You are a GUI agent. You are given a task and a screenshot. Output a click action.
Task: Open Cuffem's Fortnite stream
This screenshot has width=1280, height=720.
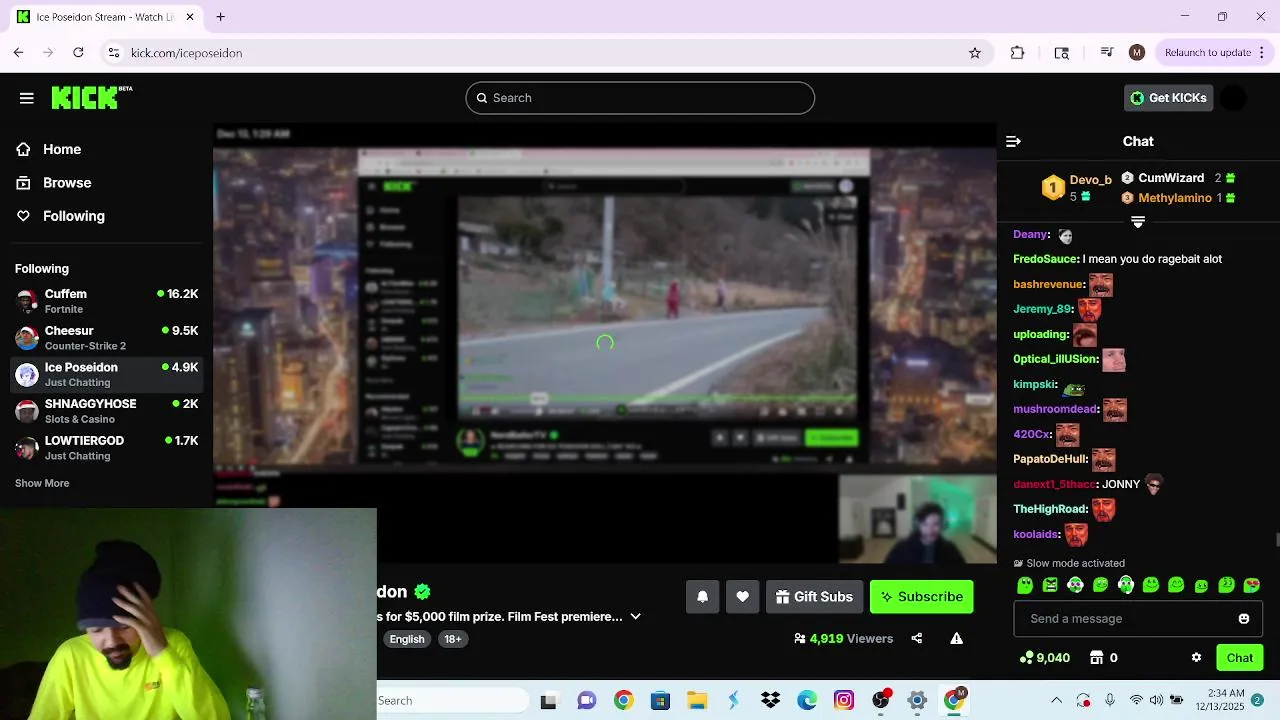pos(106,301)
